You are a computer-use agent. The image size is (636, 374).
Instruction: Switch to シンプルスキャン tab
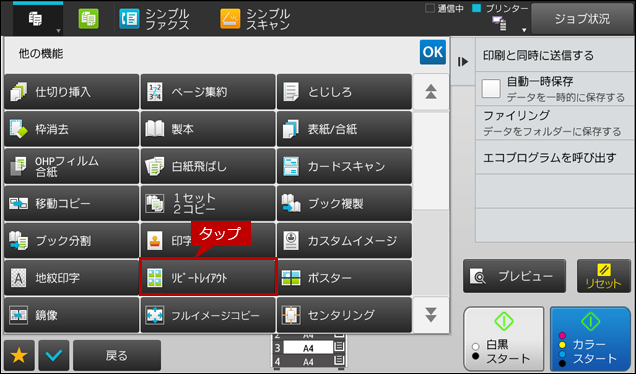pyautogui.click(x=255, y=19)
